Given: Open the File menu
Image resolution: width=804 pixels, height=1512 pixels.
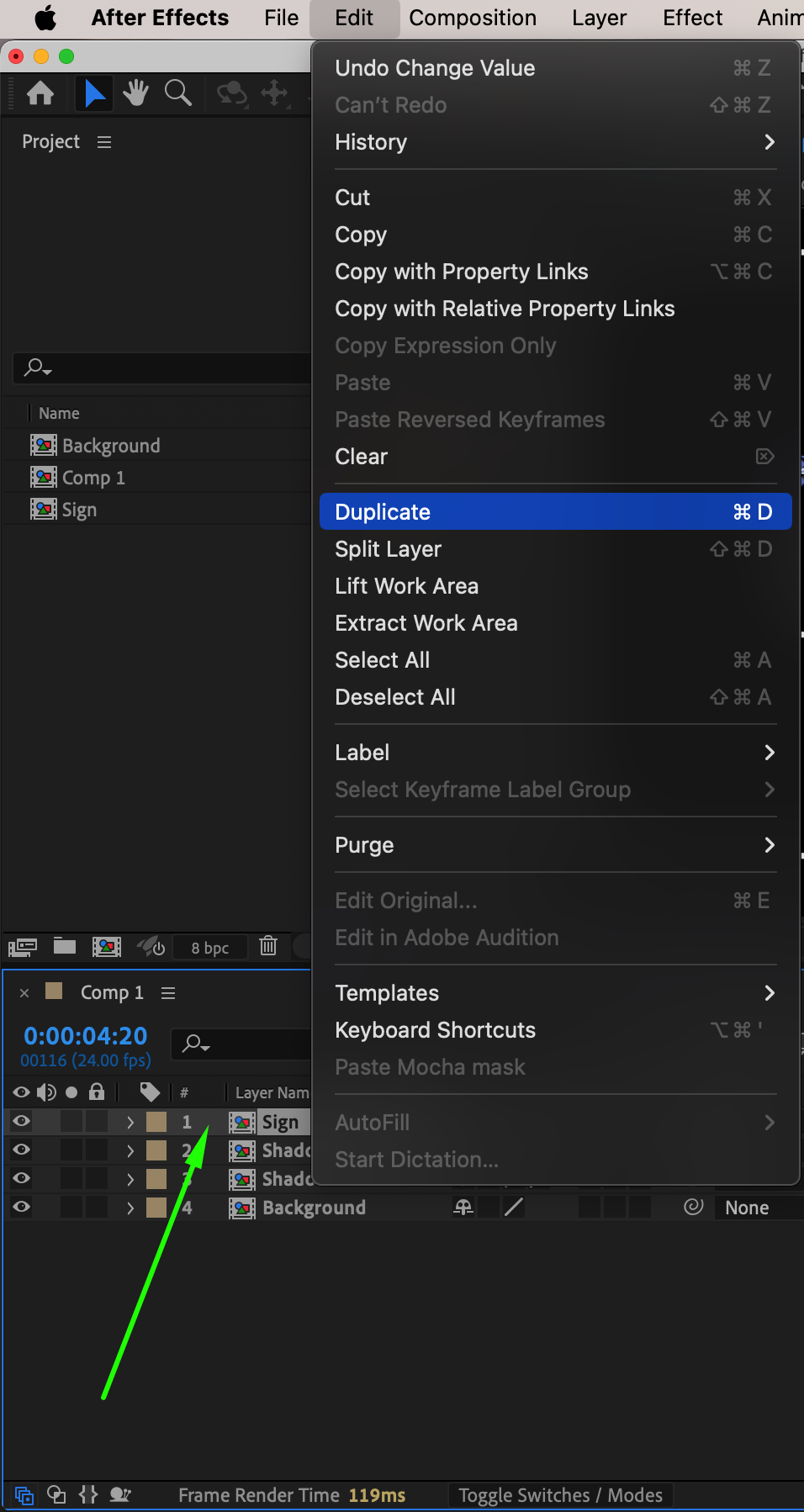Looking at the screenshot, I should tap(281, 18).
